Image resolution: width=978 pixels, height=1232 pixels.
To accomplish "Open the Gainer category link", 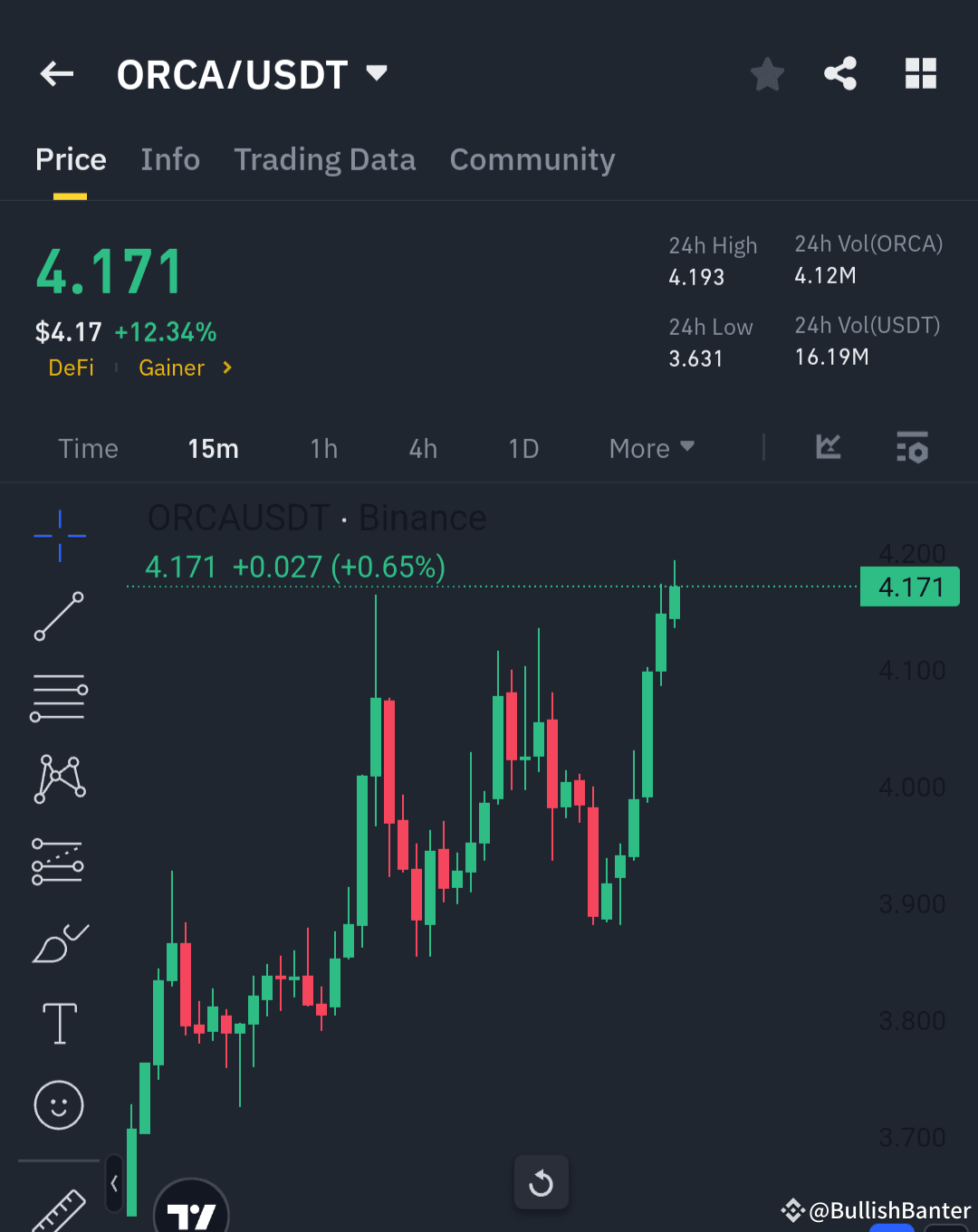I will [172, 368].
